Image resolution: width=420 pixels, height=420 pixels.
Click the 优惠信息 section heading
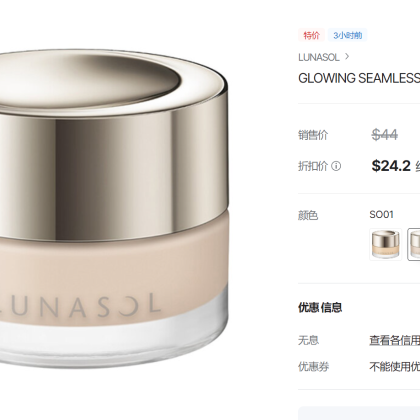pyautogui.click(x=320, y=307)
